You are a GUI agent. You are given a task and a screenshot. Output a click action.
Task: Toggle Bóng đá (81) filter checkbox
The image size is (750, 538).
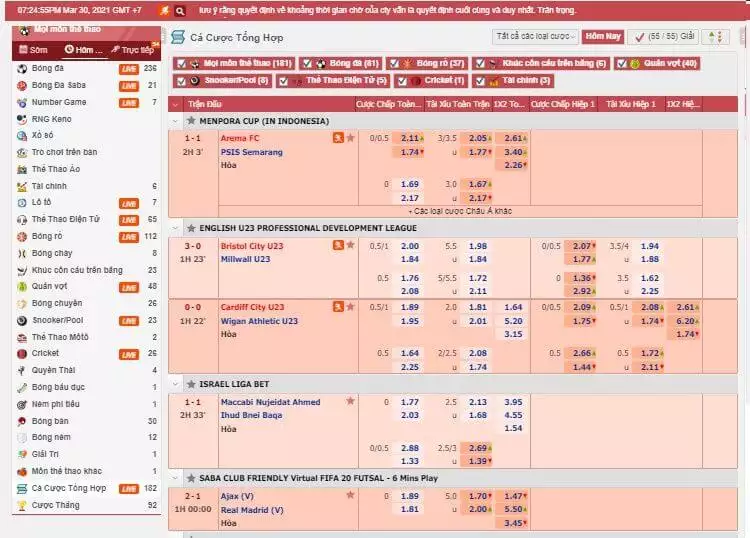tap(307, 64)
